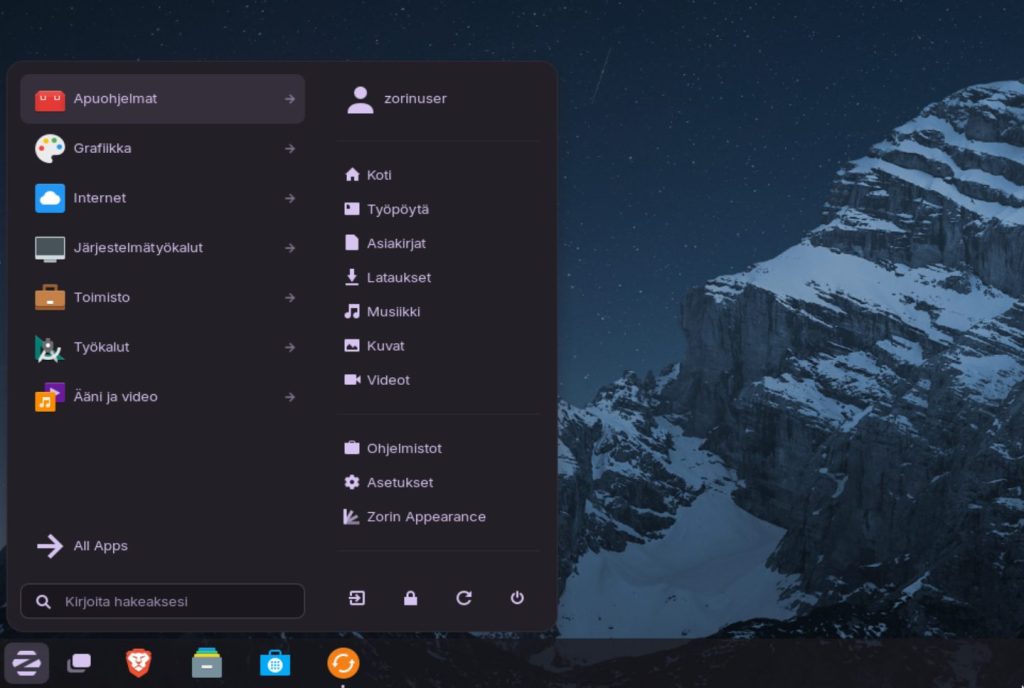Click the Koti house icon
1024x688 pixels.
[352, 174]
